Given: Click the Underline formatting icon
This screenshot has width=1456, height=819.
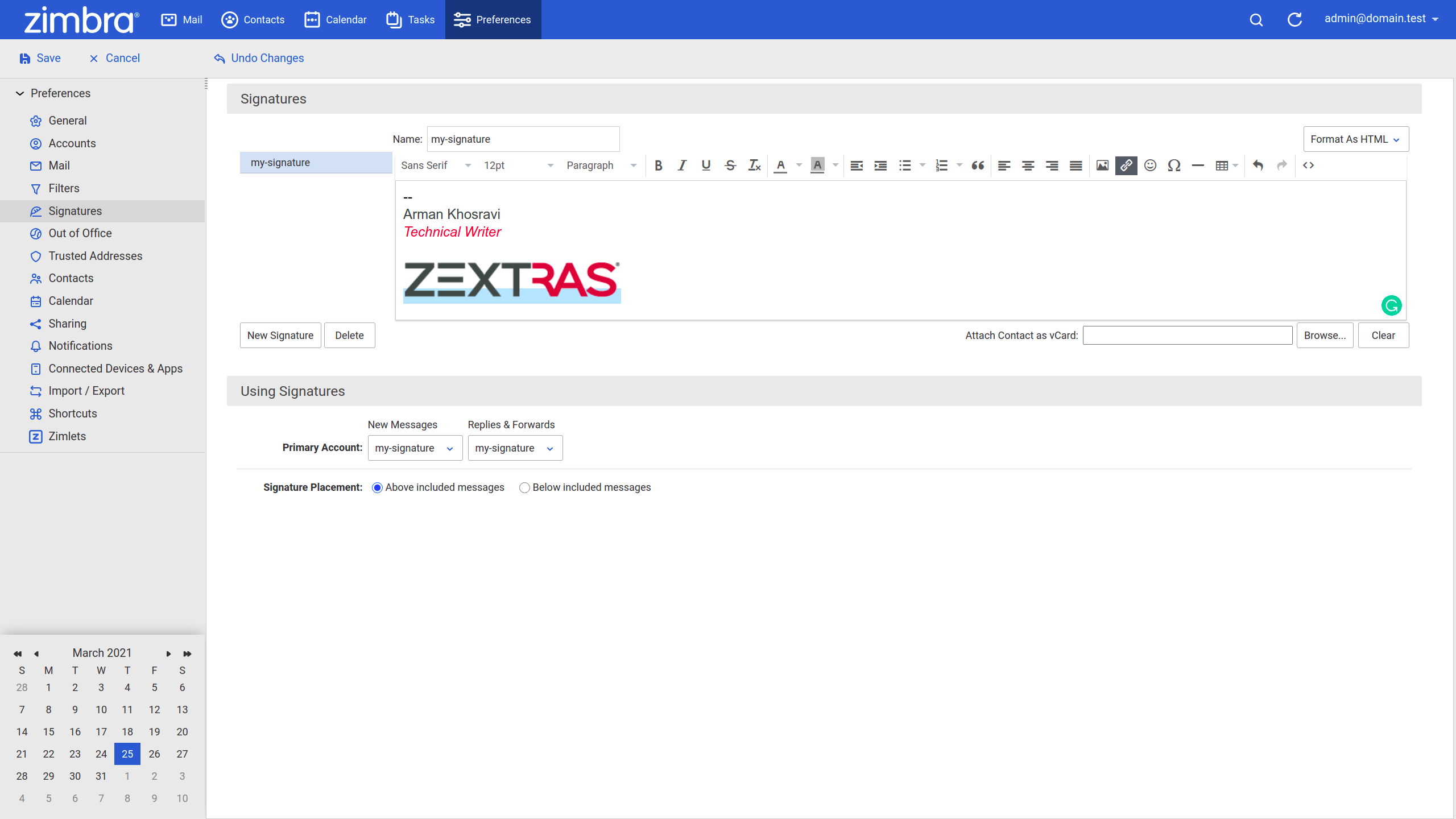Looking at the screenshot, I should click(x=705, y=165).
